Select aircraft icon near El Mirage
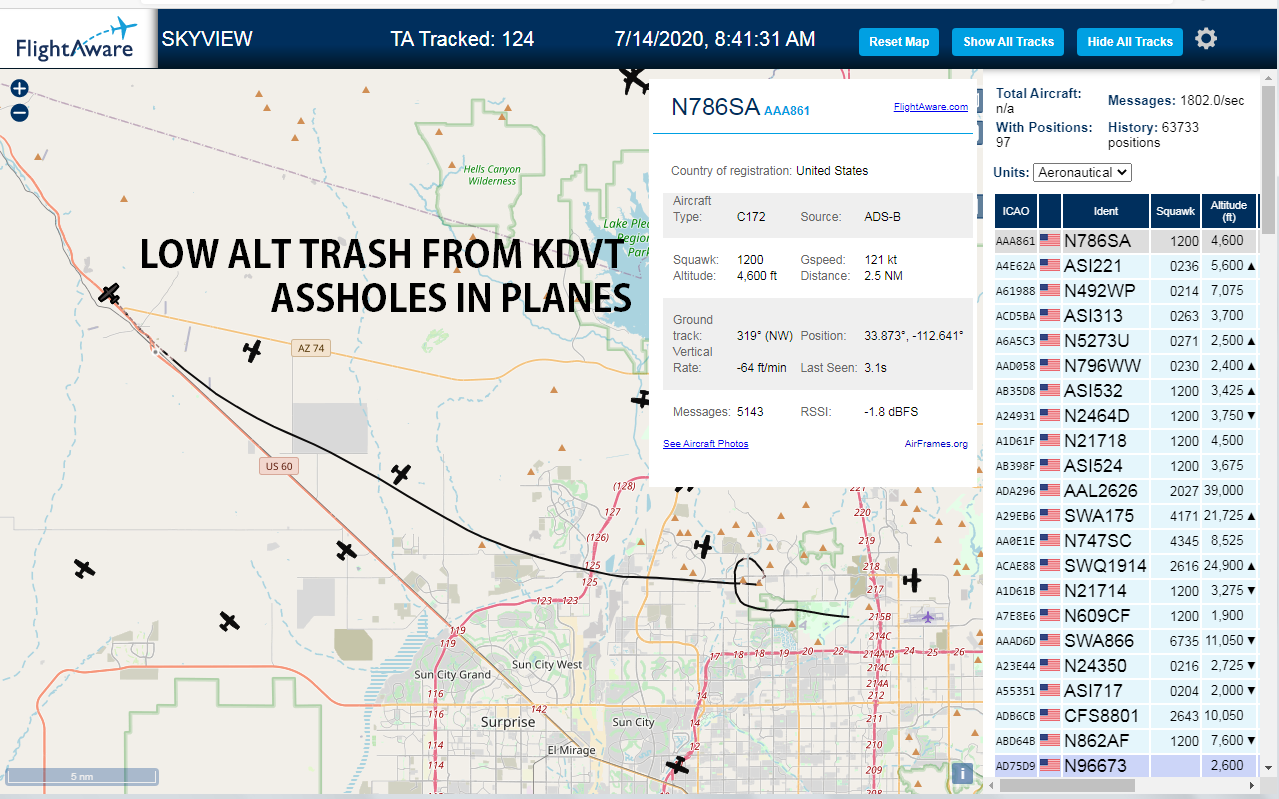This screenshot has height=799, width=1279. point(680,765)
